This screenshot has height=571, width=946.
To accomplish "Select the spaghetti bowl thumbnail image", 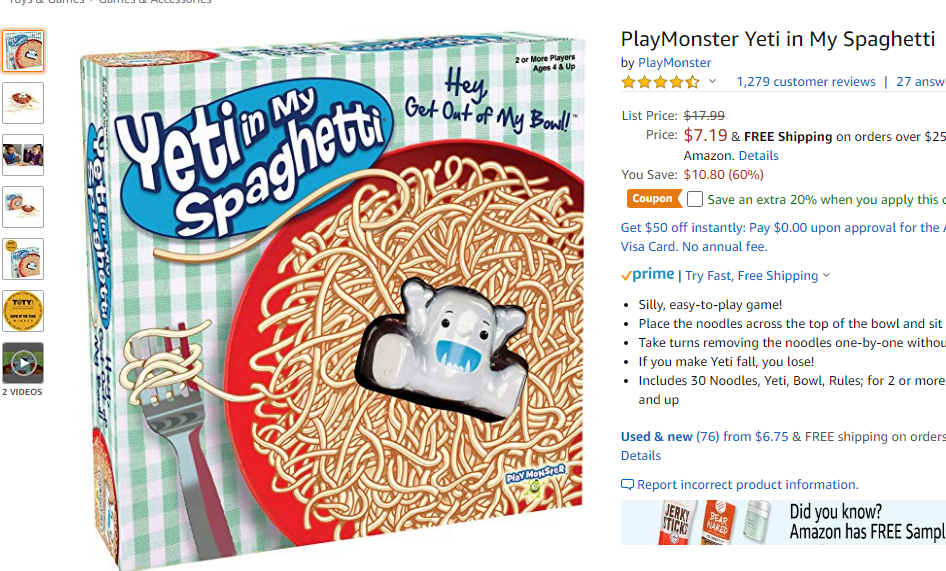I will (x=23, y=103).
